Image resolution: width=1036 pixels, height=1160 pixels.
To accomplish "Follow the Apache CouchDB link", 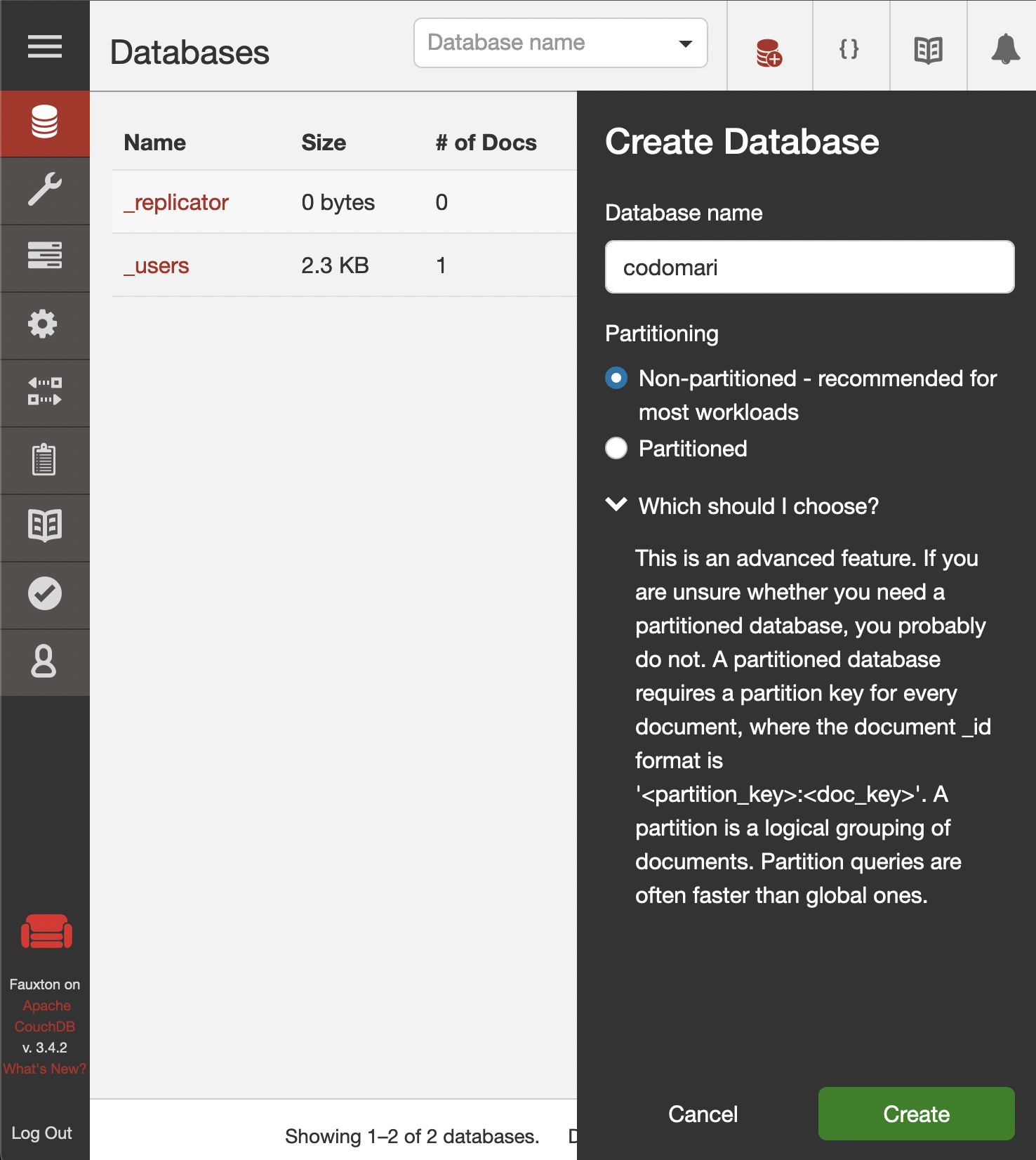I will [46, 1015].
